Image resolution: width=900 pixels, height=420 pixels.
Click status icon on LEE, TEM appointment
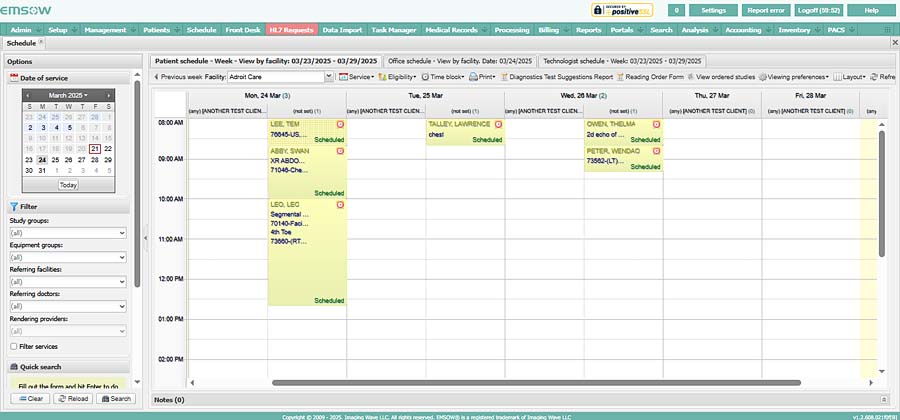(x=340, y=124)
